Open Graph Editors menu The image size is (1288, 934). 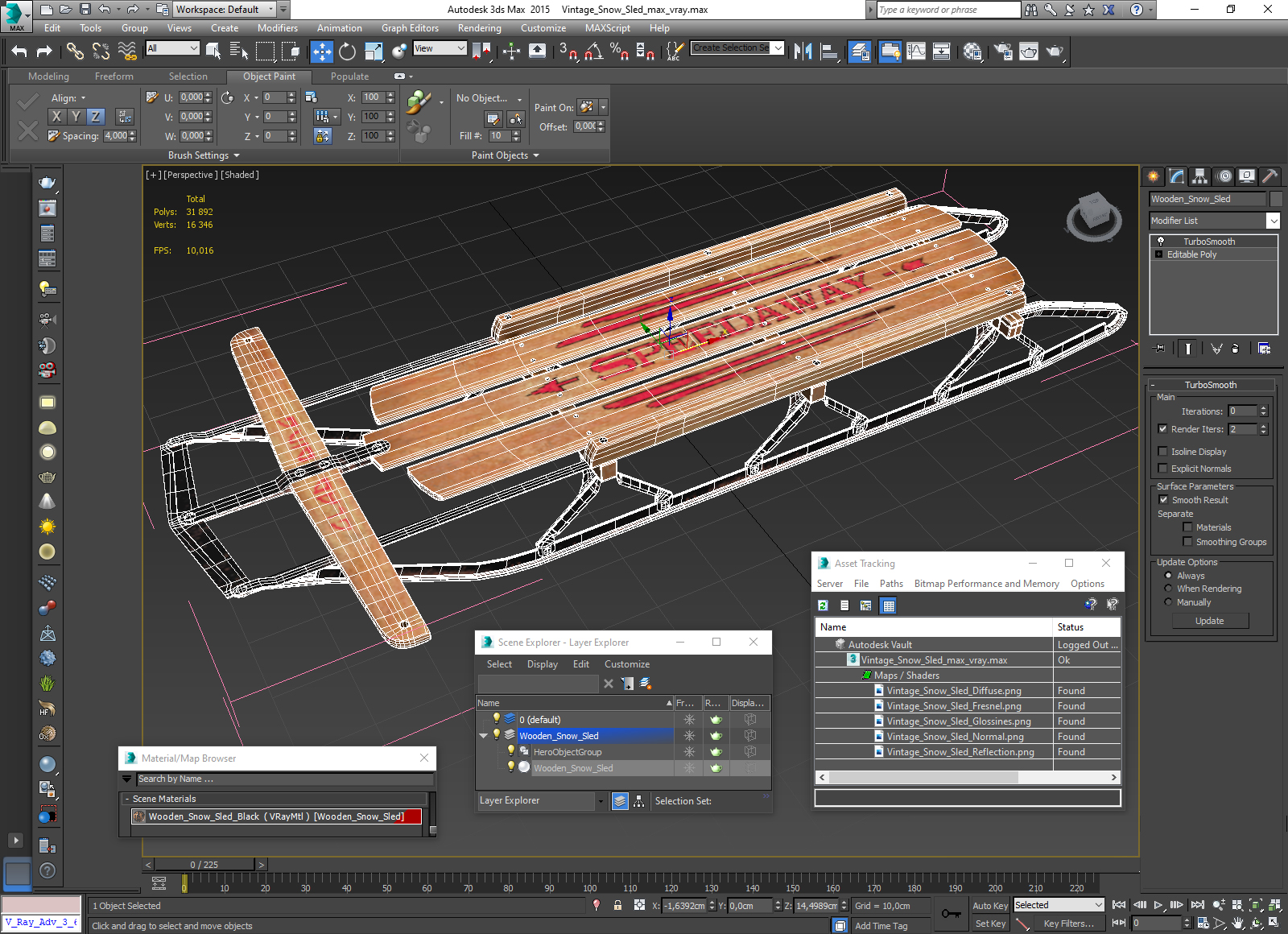(410, 28)
